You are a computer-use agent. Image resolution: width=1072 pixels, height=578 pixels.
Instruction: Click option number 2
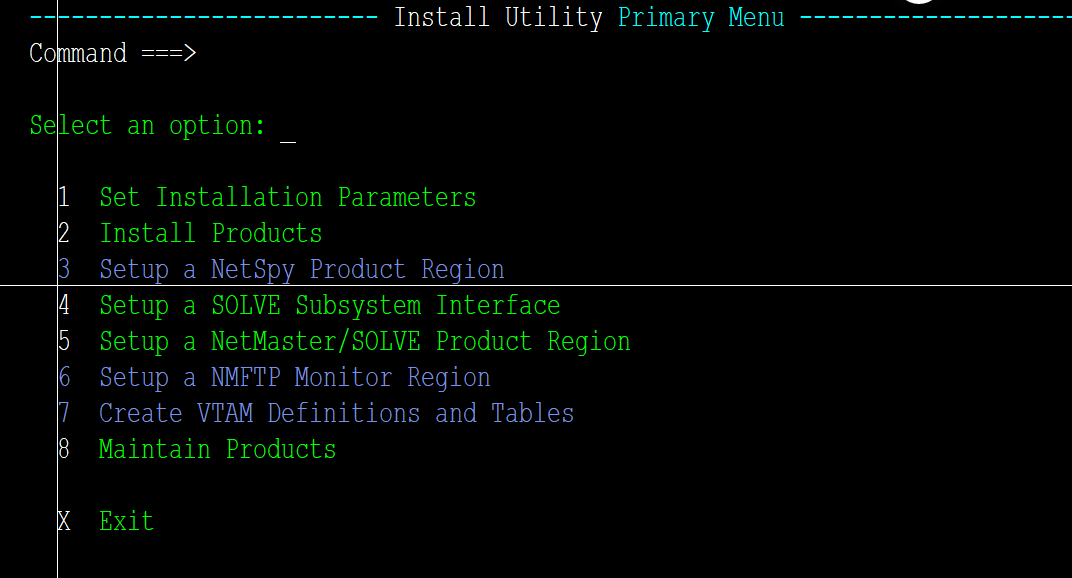64,234
